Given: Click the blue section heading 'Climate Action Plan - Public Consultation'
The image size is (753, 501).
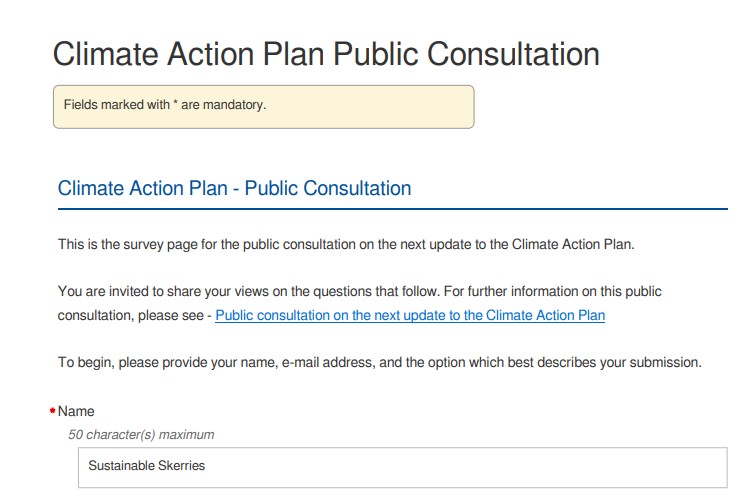Looking at the screenshot, I should tap(234, 188).
